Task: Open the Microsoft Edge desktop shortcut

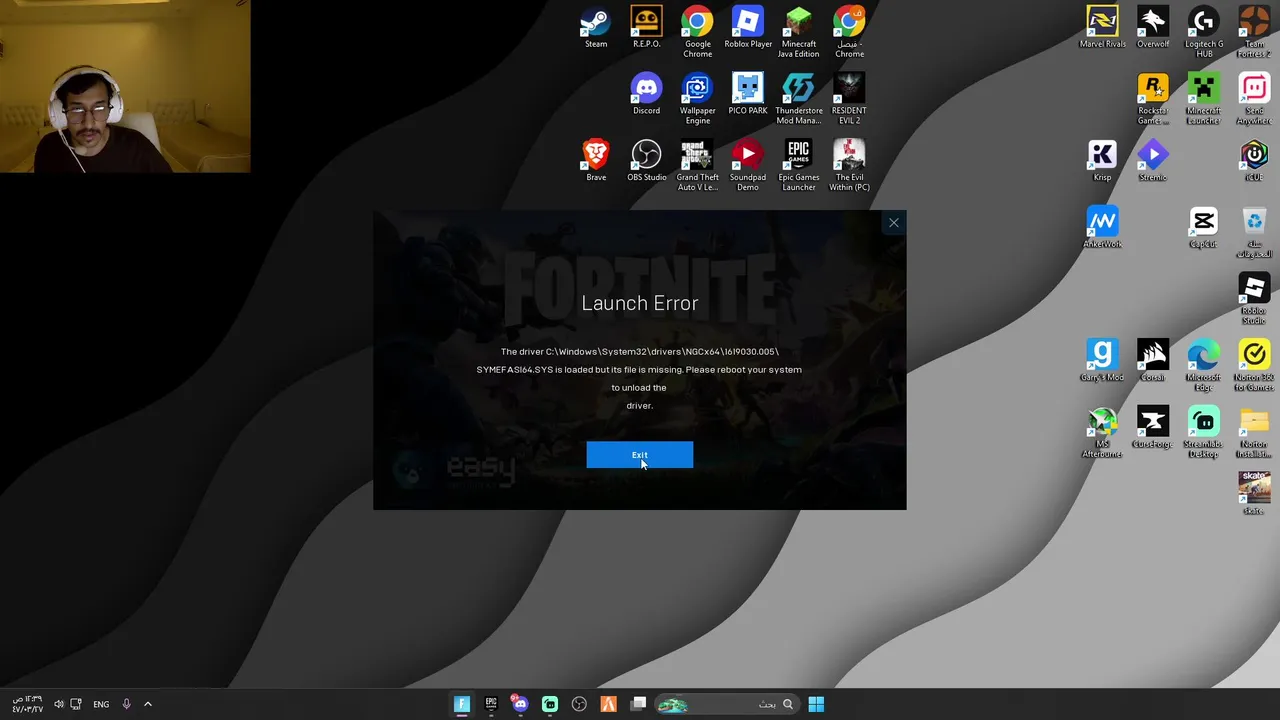Action: click(1204, 366)
